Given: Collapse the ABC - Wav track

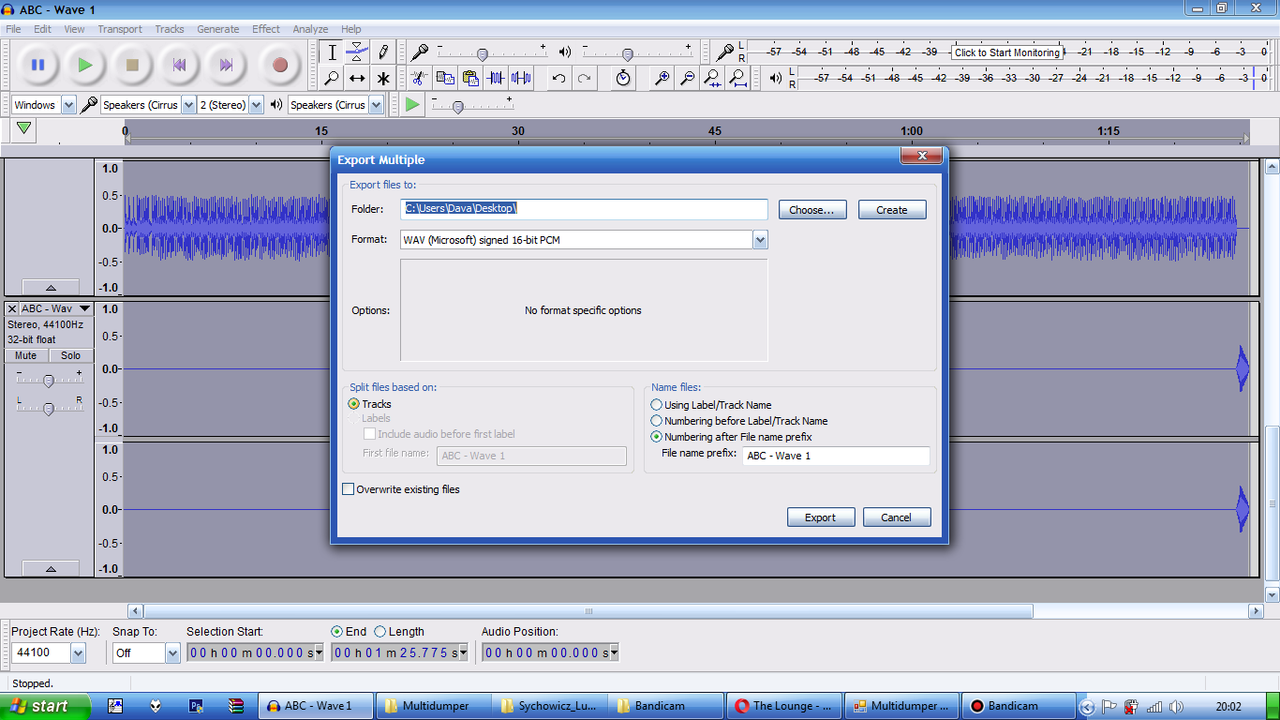Looking at the screenshot, I should click(50, 569).
